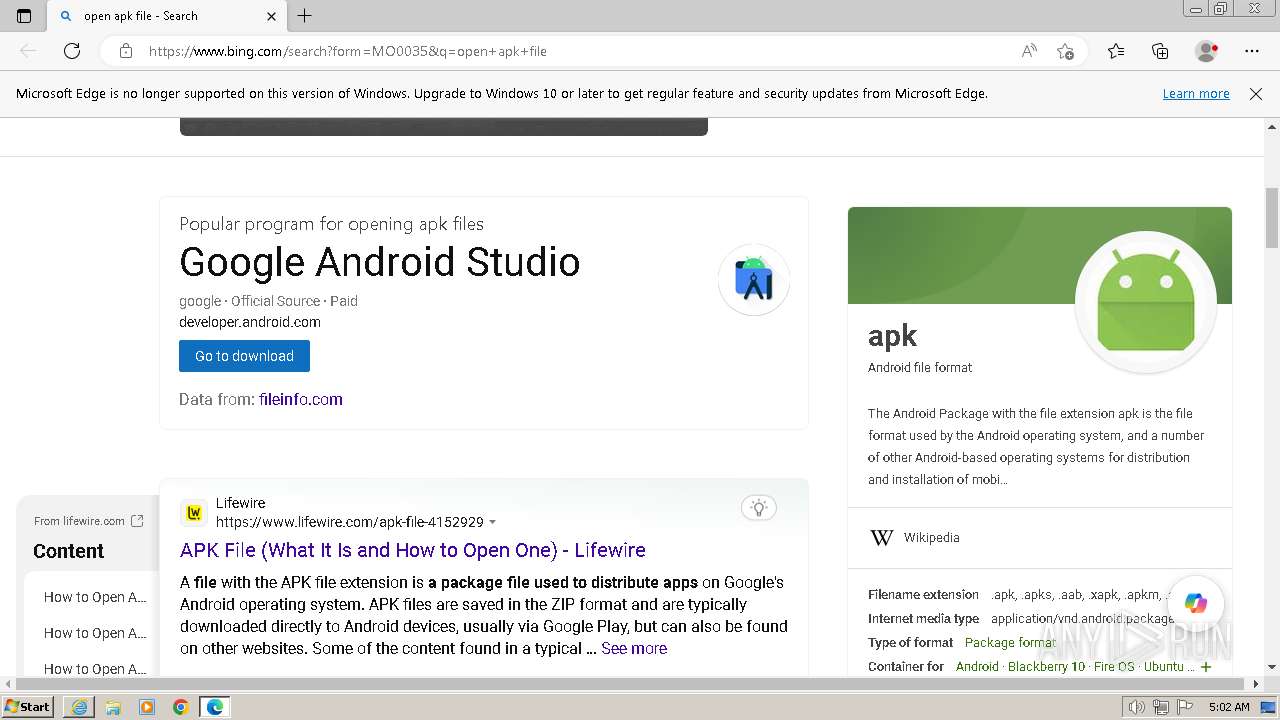The width and height of the screenshot is (1280, 720).
Task: Click the 'Internet media type' label
Action: click(x=923, y=618)
